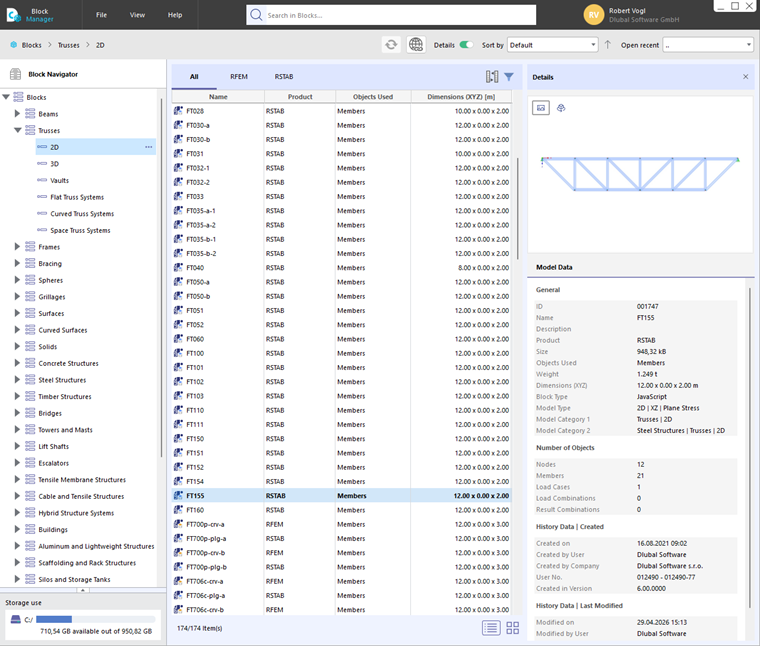Sort by the Objects Used header
Viewport: 760px width, 646px height.
click(373, 97)
